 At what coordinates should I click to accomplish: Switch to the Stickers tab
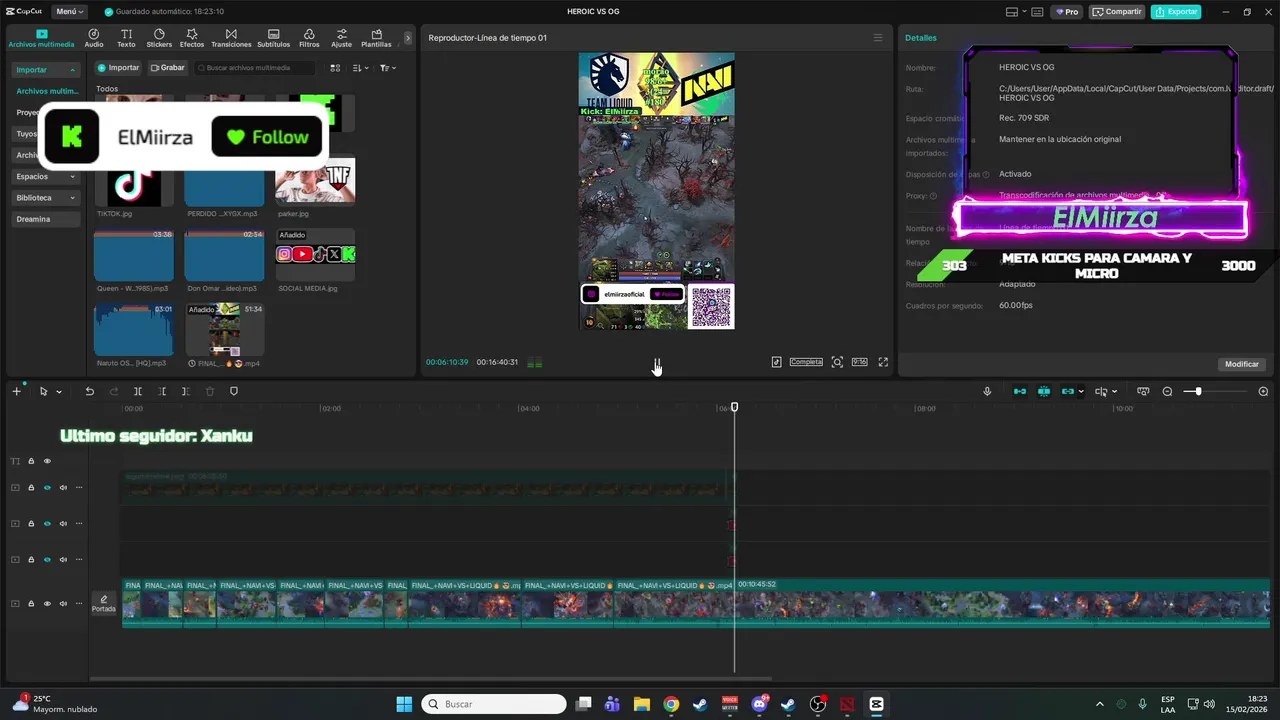pos(159,38)
